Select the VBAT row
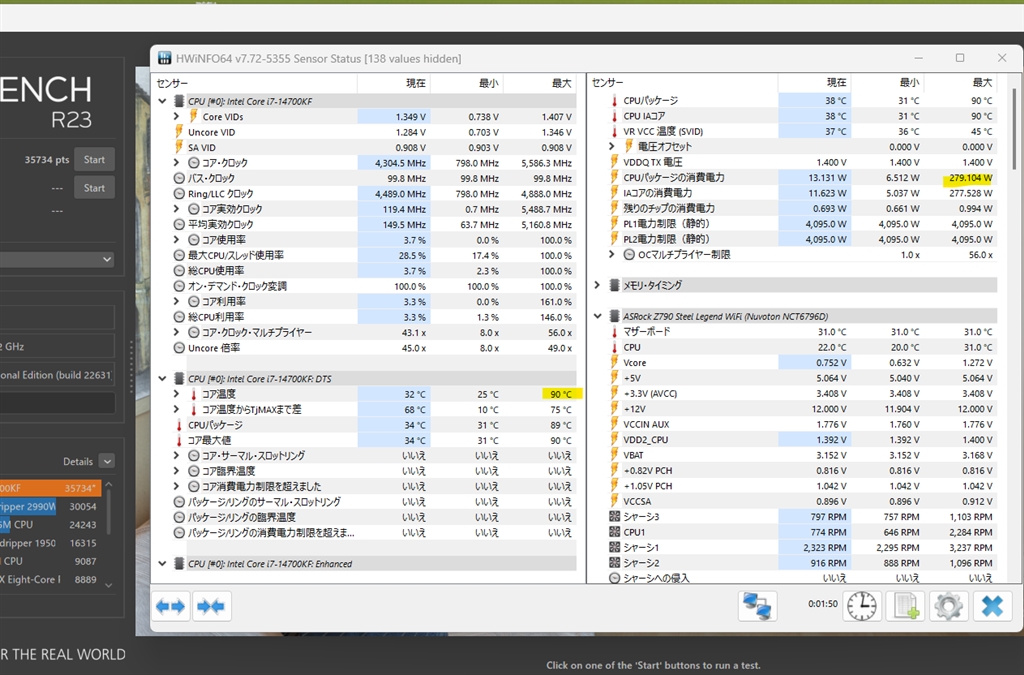Image resolution: width=1024 pixels, height=675 pixels. tap(801, 455)
